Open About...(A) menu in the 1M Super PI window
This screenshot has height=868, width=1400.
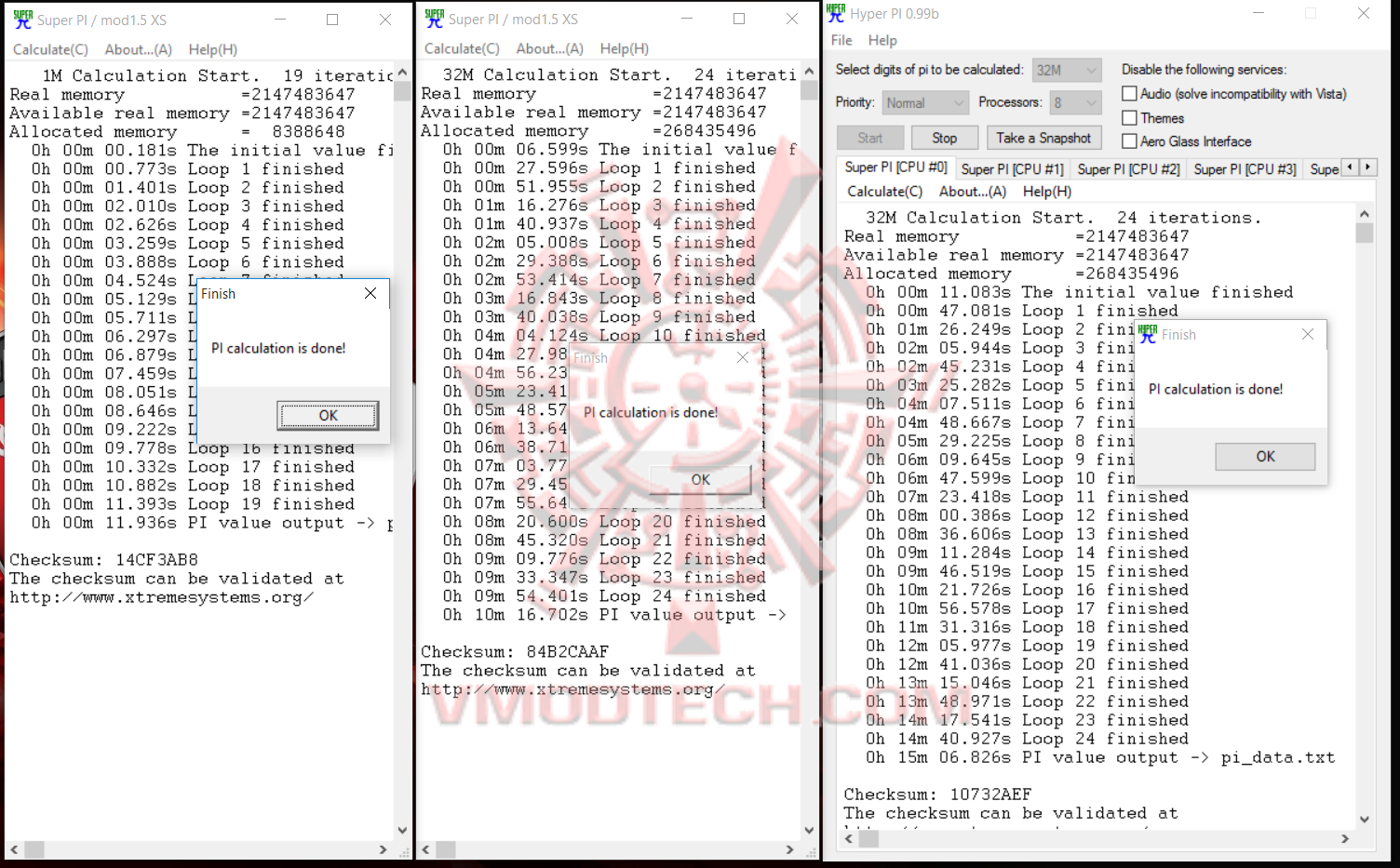[139, 49]
